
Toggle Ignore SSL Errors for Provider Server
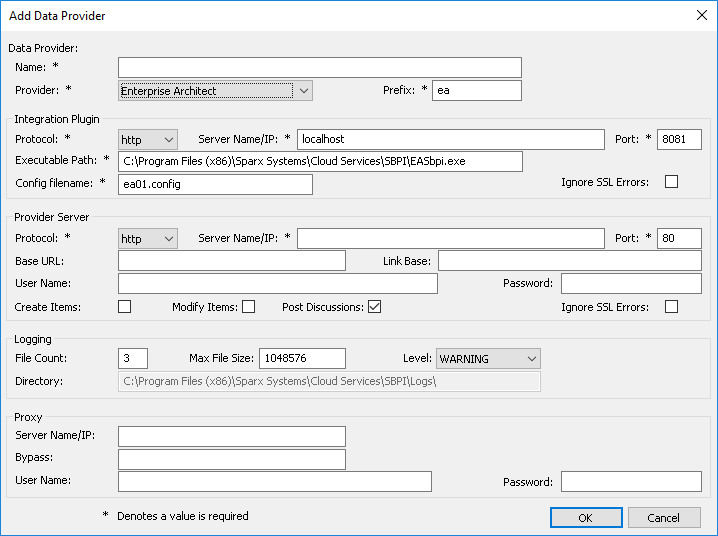(x=671, y=307)
